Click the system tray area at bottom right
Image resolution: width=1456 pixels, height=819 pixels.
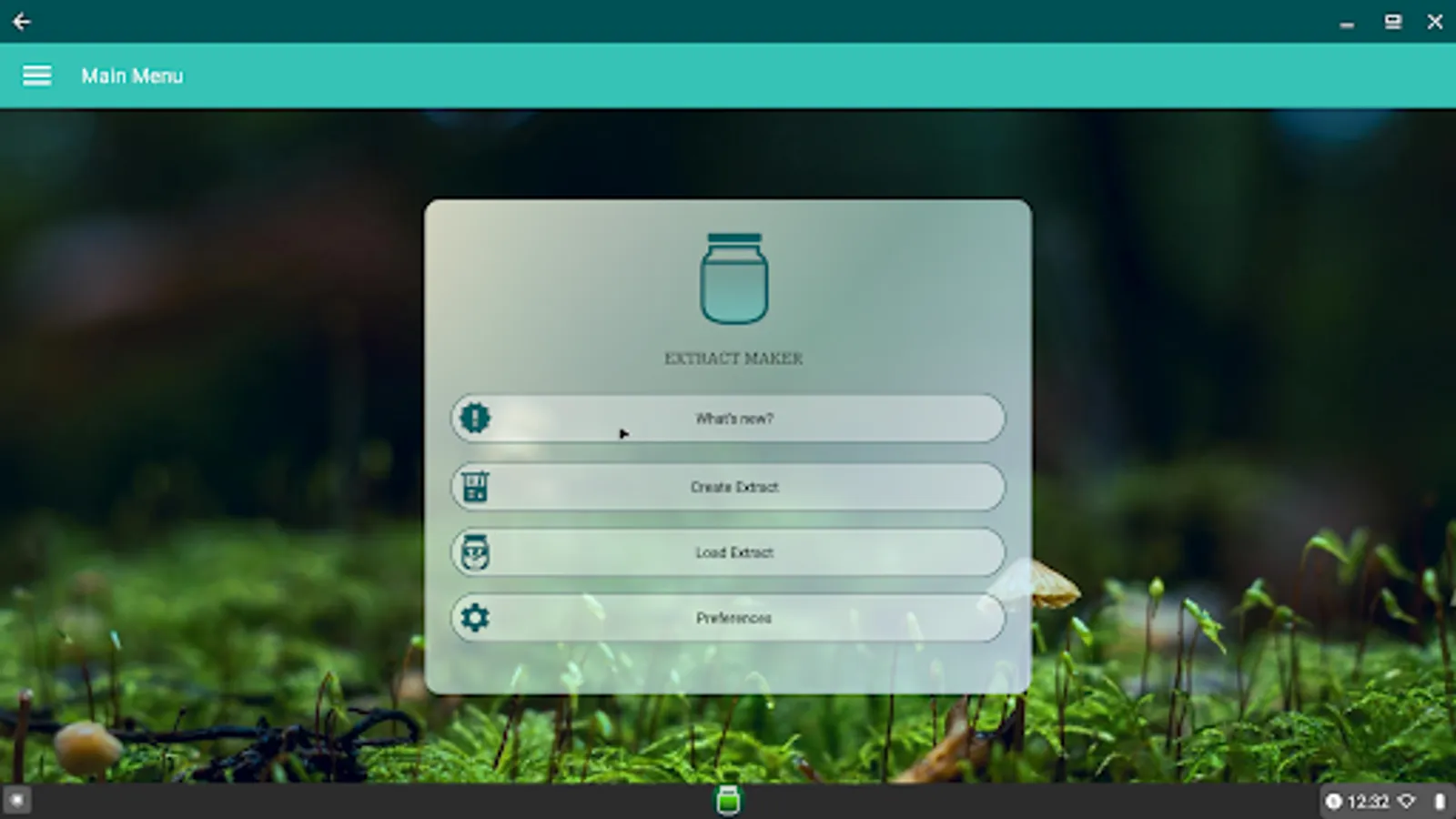(x=1388, y=801)
